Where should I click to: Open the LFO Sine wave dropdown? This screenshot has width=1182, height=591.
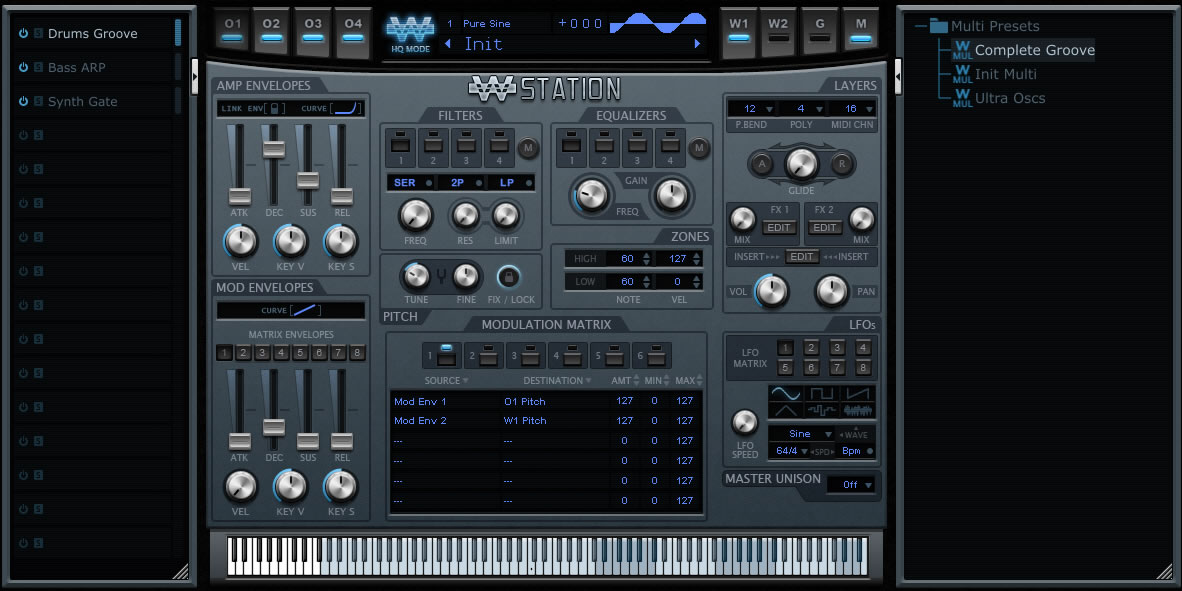point(802,434)
